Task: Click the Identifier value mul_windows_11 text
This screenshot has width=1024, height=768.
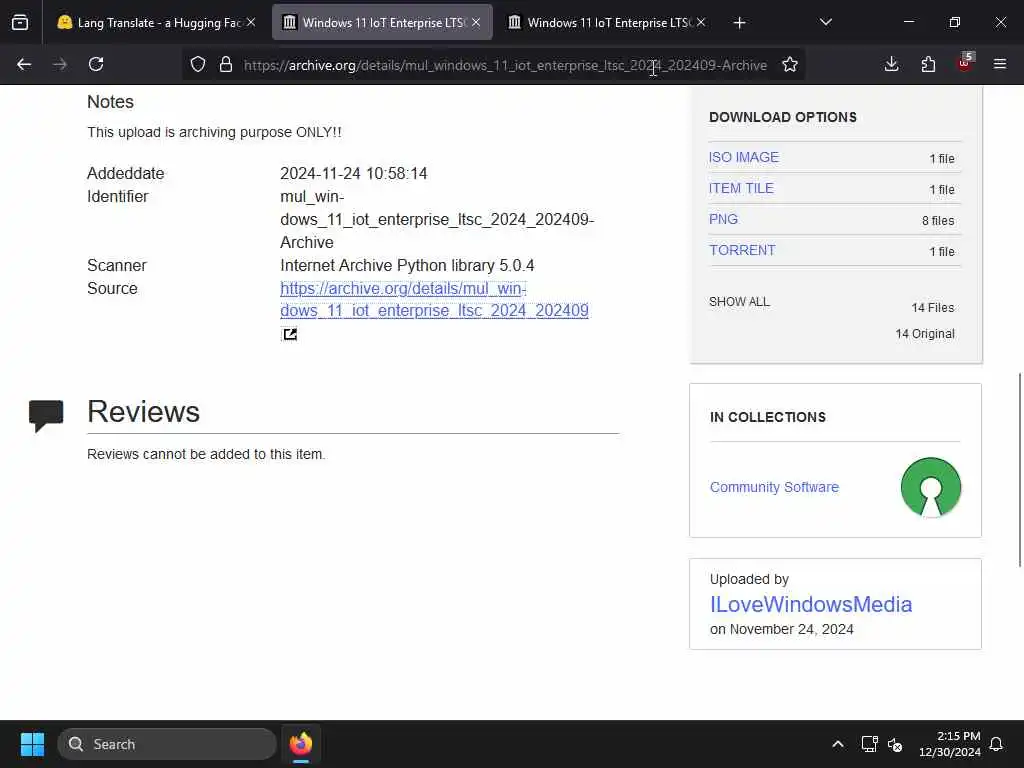Action: (x=437, y=219)
